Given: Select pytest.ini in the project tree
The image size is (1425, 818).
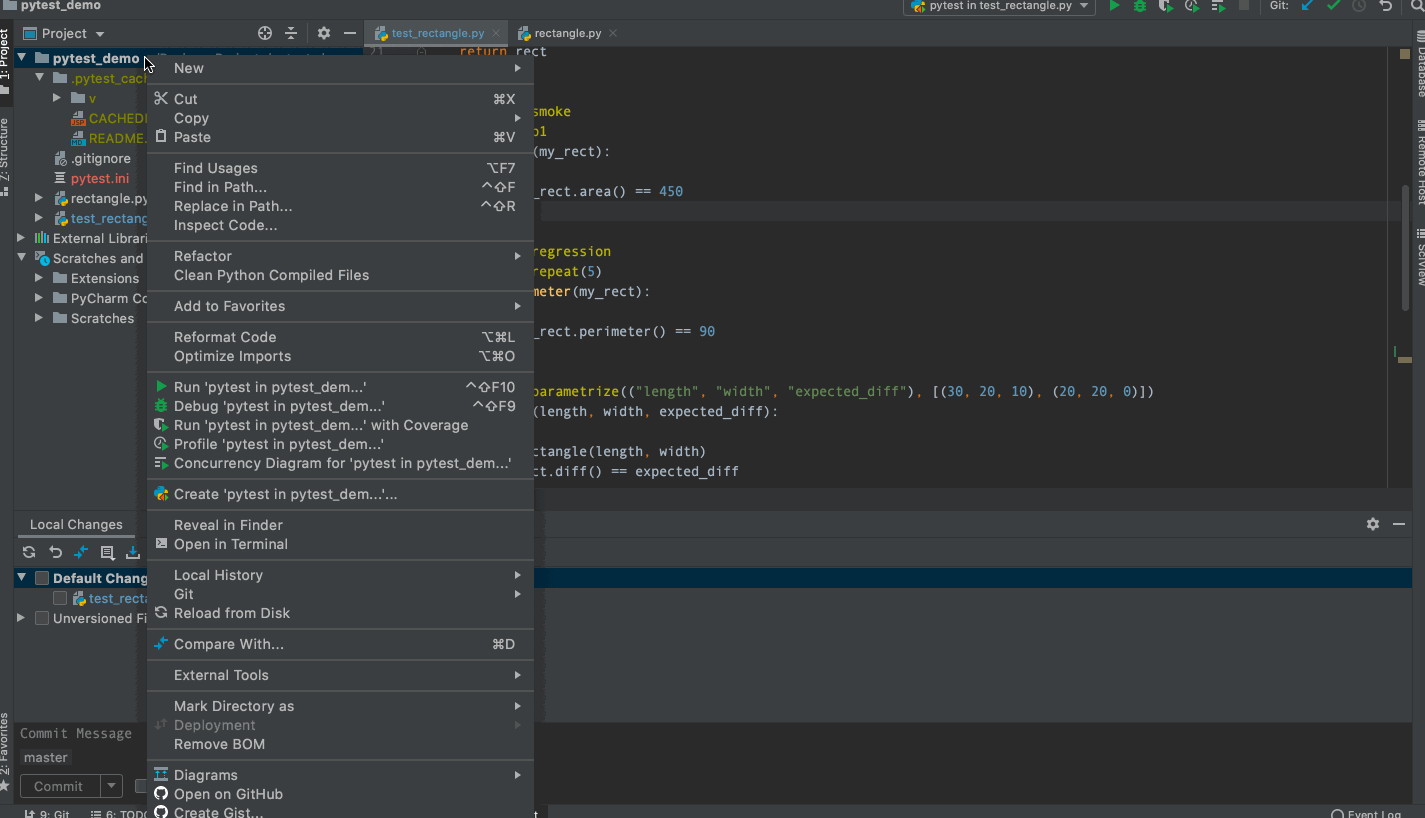Looking at the screenshot, I should (x=100, y=178).
